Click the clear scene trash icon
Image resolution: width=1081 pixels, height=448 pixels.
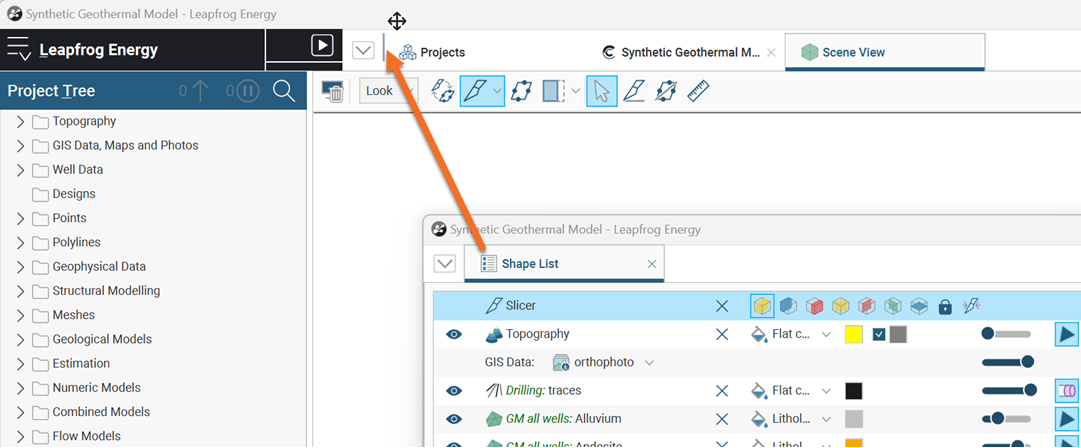coord(333,91)
